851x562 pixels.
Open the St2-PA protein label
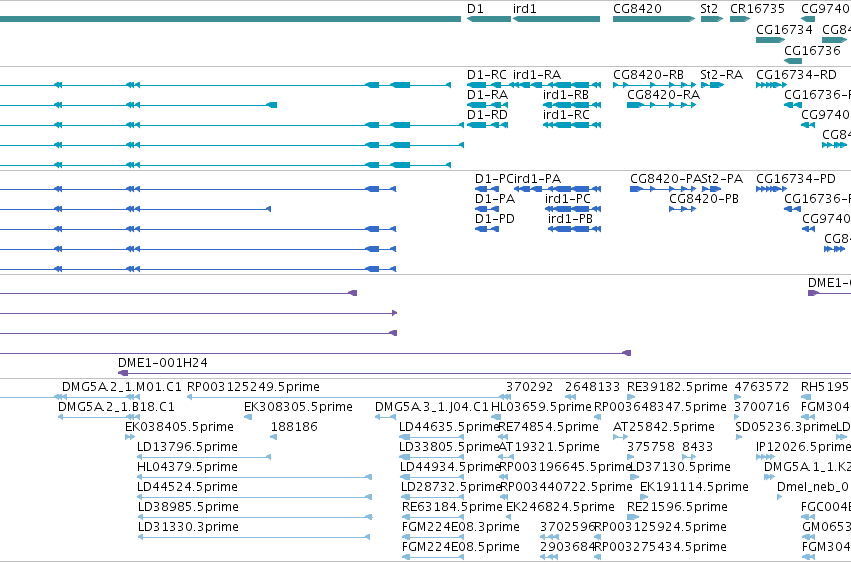[x=722, y=179]
